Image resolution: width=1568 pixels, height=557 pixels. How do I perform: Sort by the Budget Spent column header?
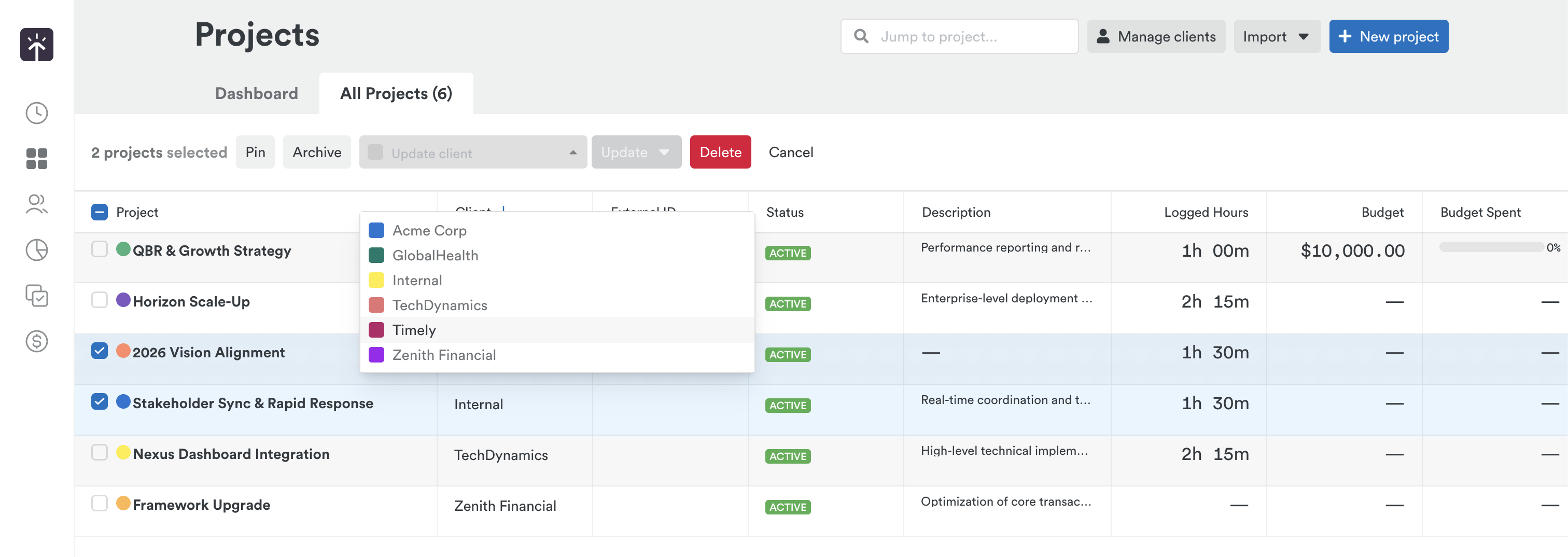[1480, 213]
